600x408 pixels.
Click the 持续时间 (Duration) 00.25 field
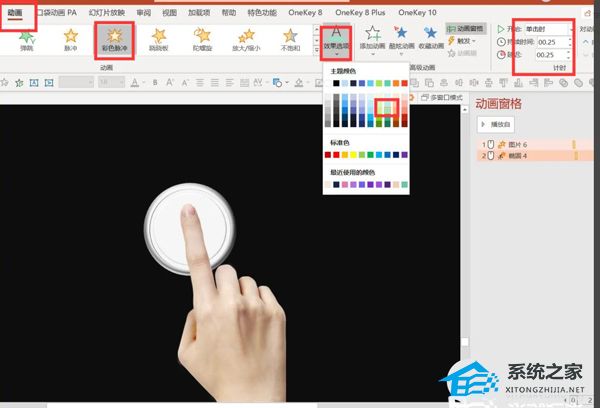coord(552,42)
